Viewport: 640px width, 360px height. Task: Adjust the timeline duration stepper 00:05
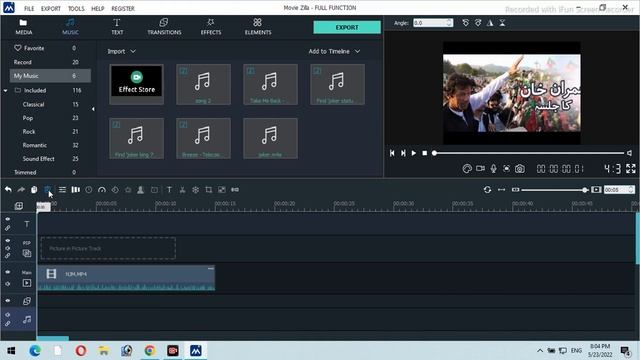tap(631, 190)
